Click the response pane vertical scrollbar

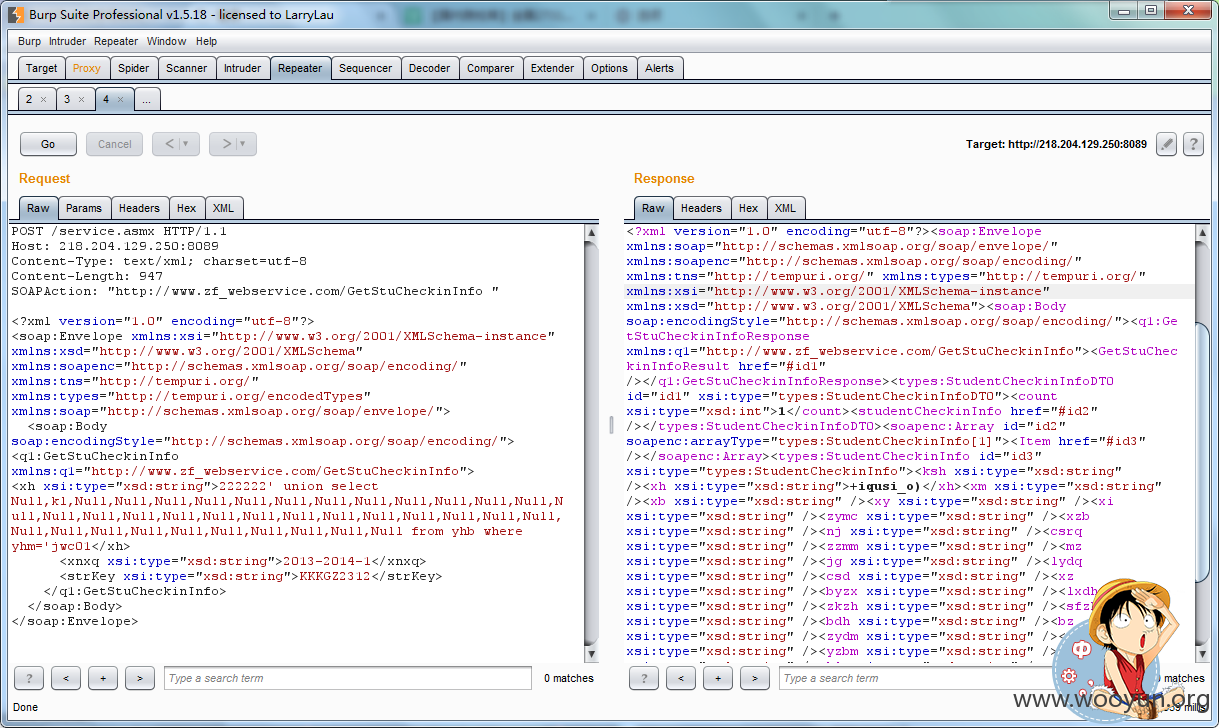coord(1203,442)
